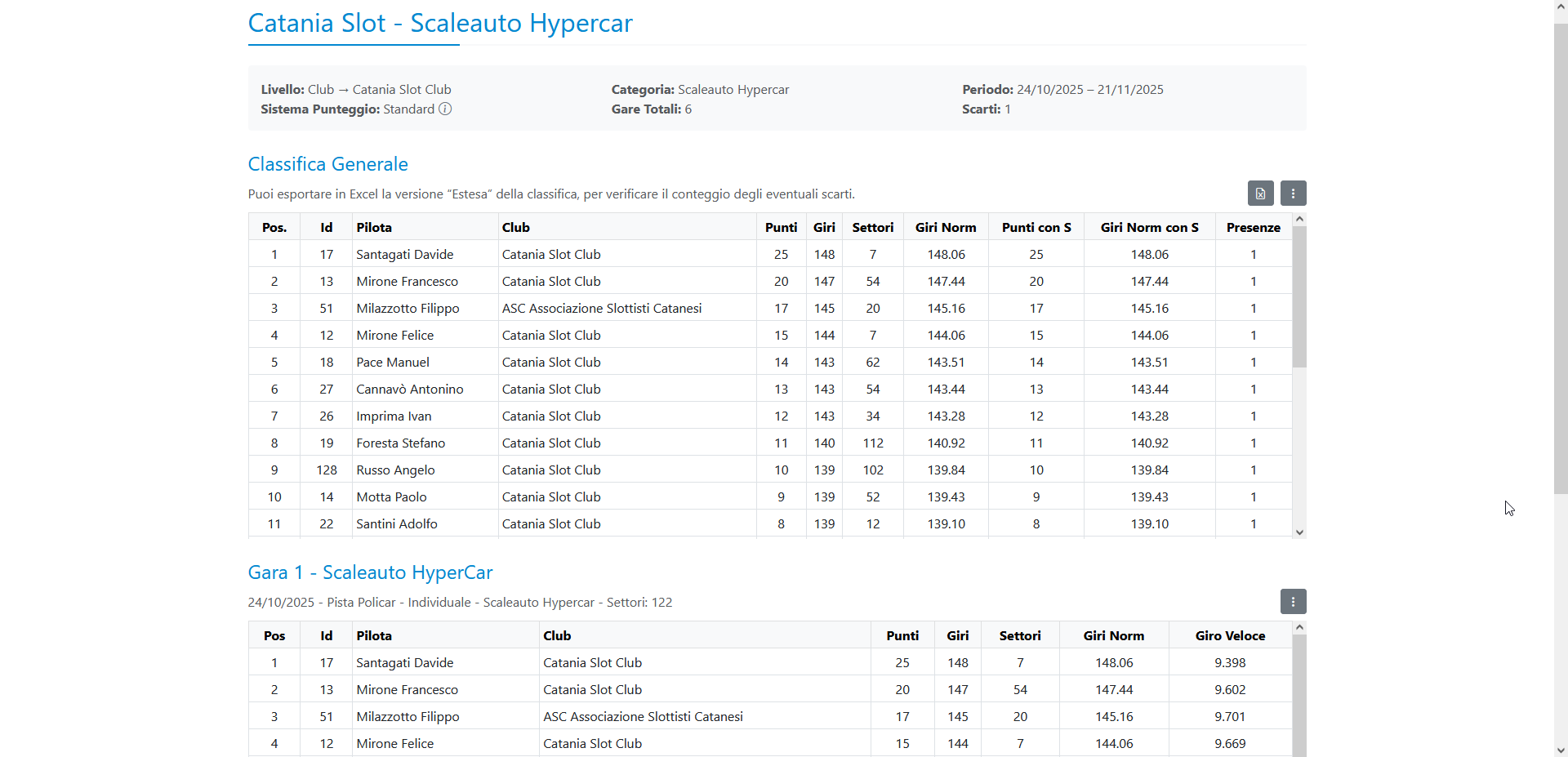The image size is (1568, 757).
Task: Click the Presenze column header
Action: 1253,228
